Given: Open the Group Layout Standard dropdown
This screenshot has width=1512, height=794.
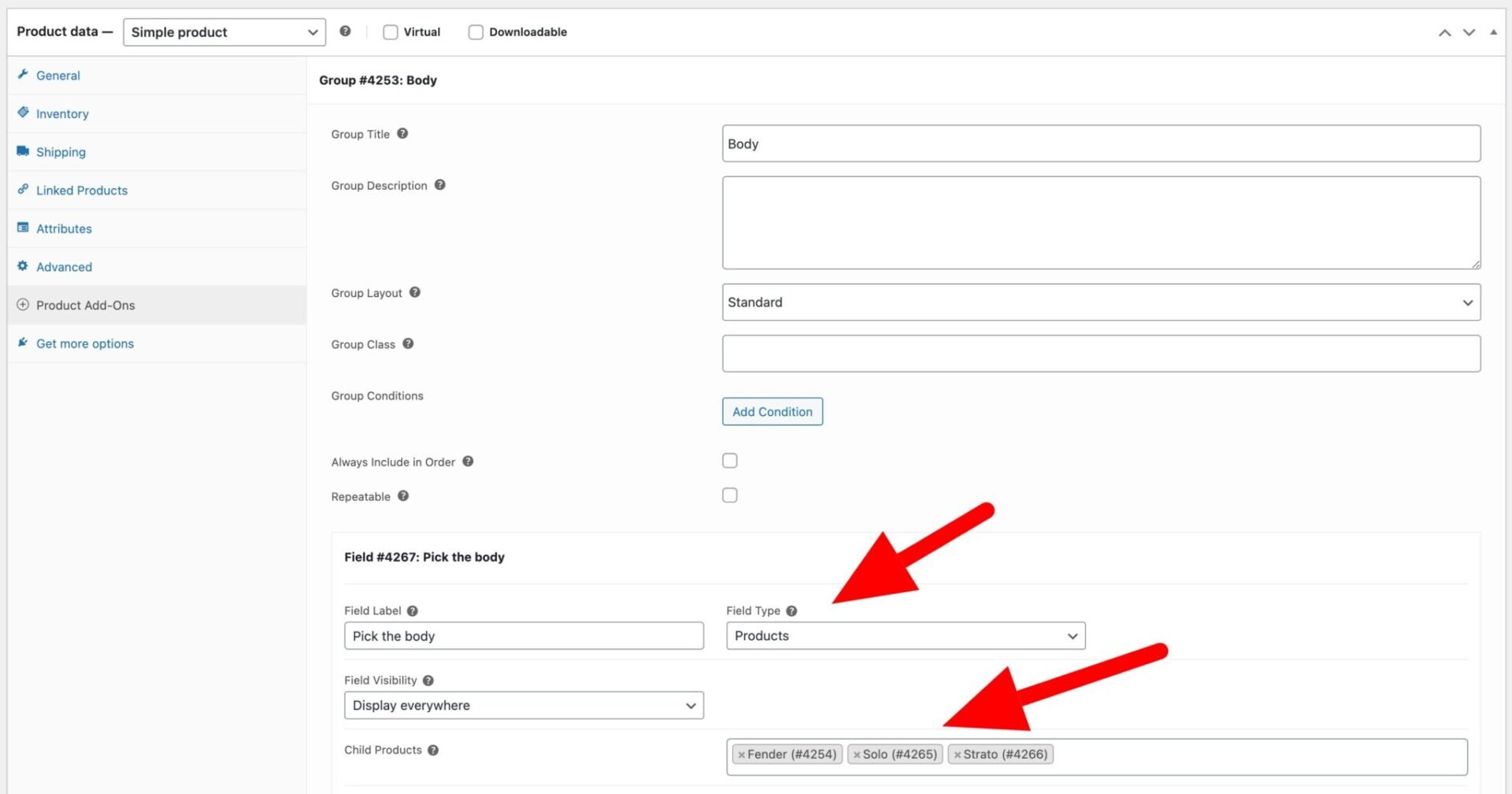Looking at the screenshot, I should (x=1101, y=302).
